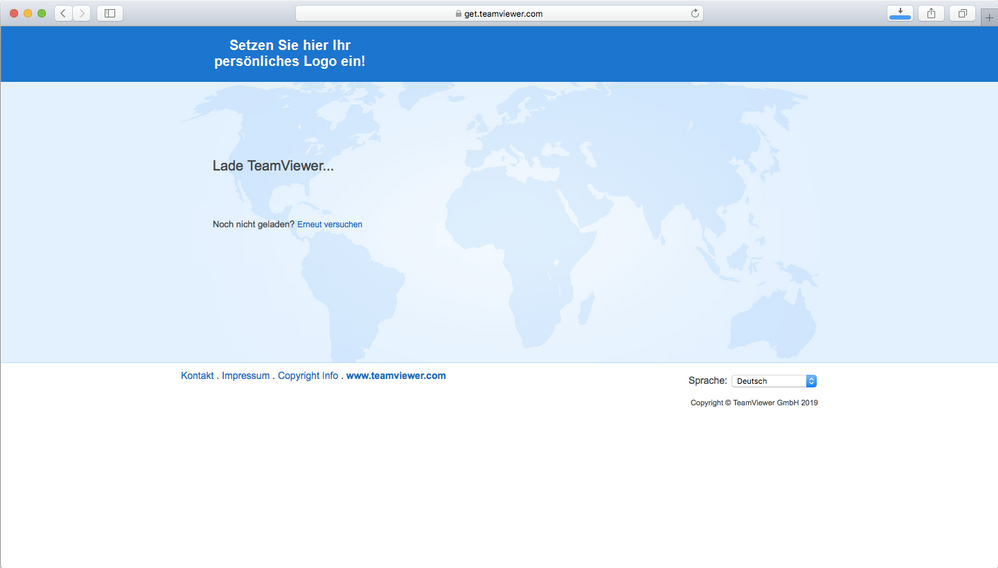
Task: Open the Copyright Info link
Action: (x=308, y=376)
